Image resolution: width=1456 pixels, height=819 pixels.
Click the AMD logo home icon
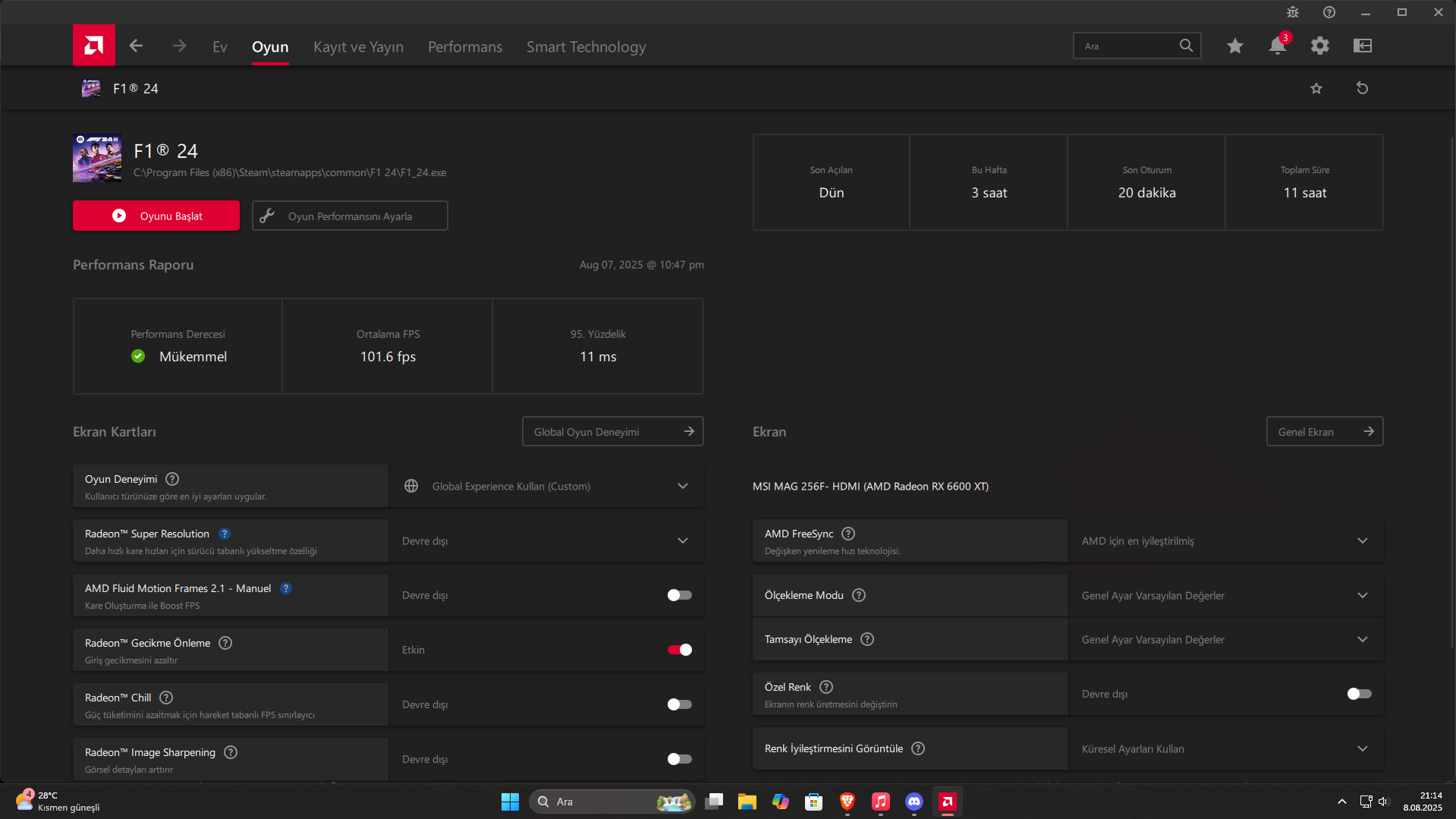[94, 46]
